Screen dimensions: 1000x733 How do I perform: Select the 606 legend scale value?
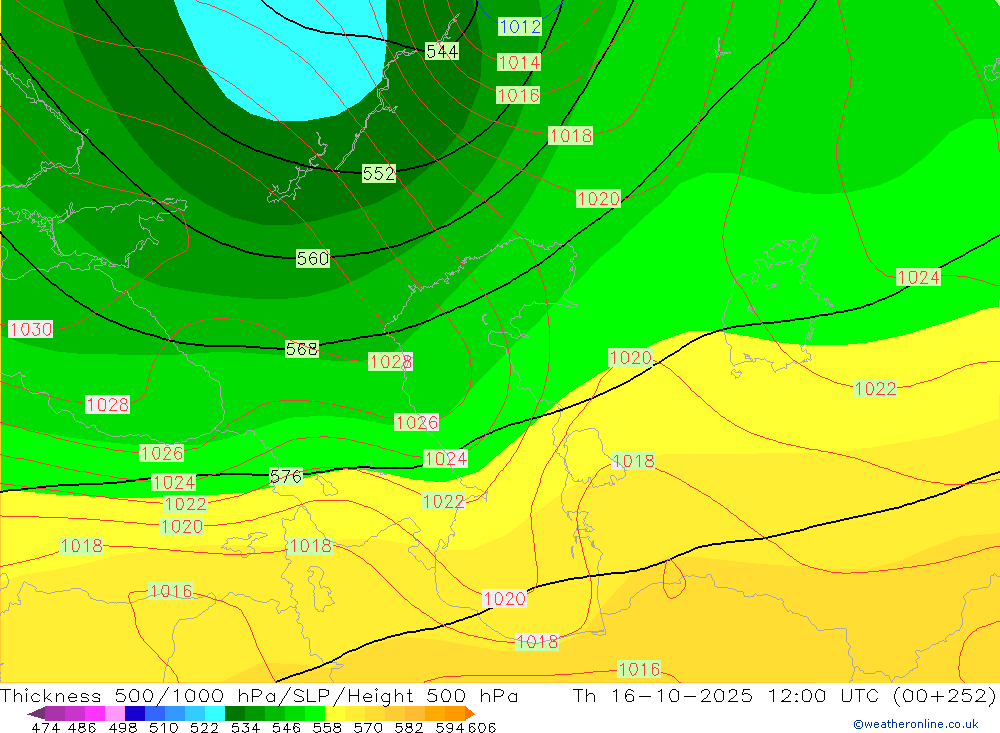tap(482, 727)
